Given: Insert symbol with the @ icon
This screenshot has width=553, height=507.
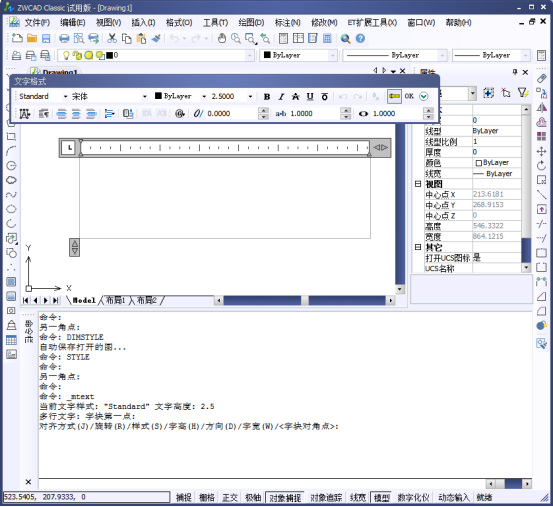Looking at the screenshot, I should tap(180, 114).
